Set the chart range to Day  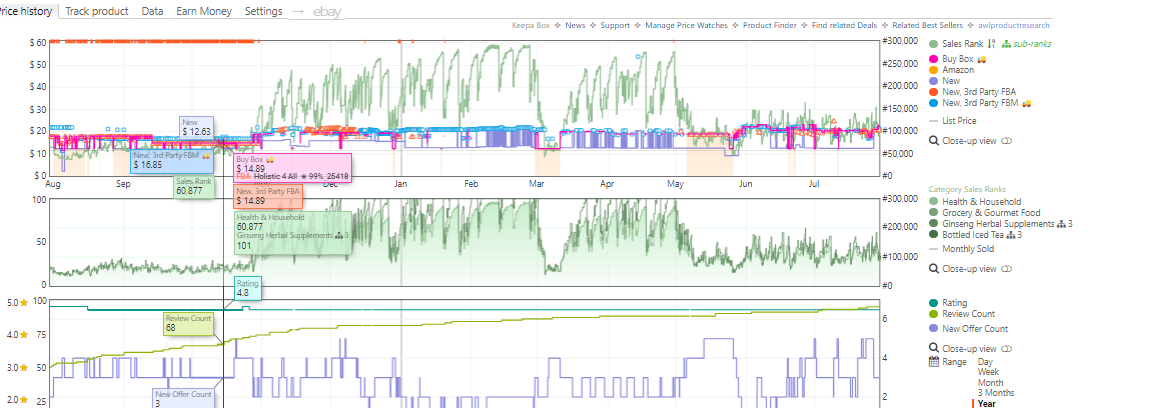click(x=986, y=361)
